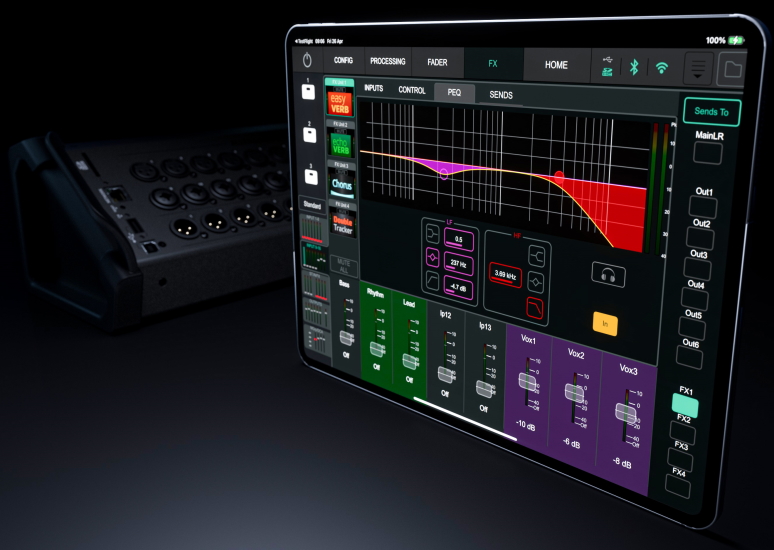774x550 pixels.
Task: Tap the Wi-Fi network icon
Action: (661, 68)
